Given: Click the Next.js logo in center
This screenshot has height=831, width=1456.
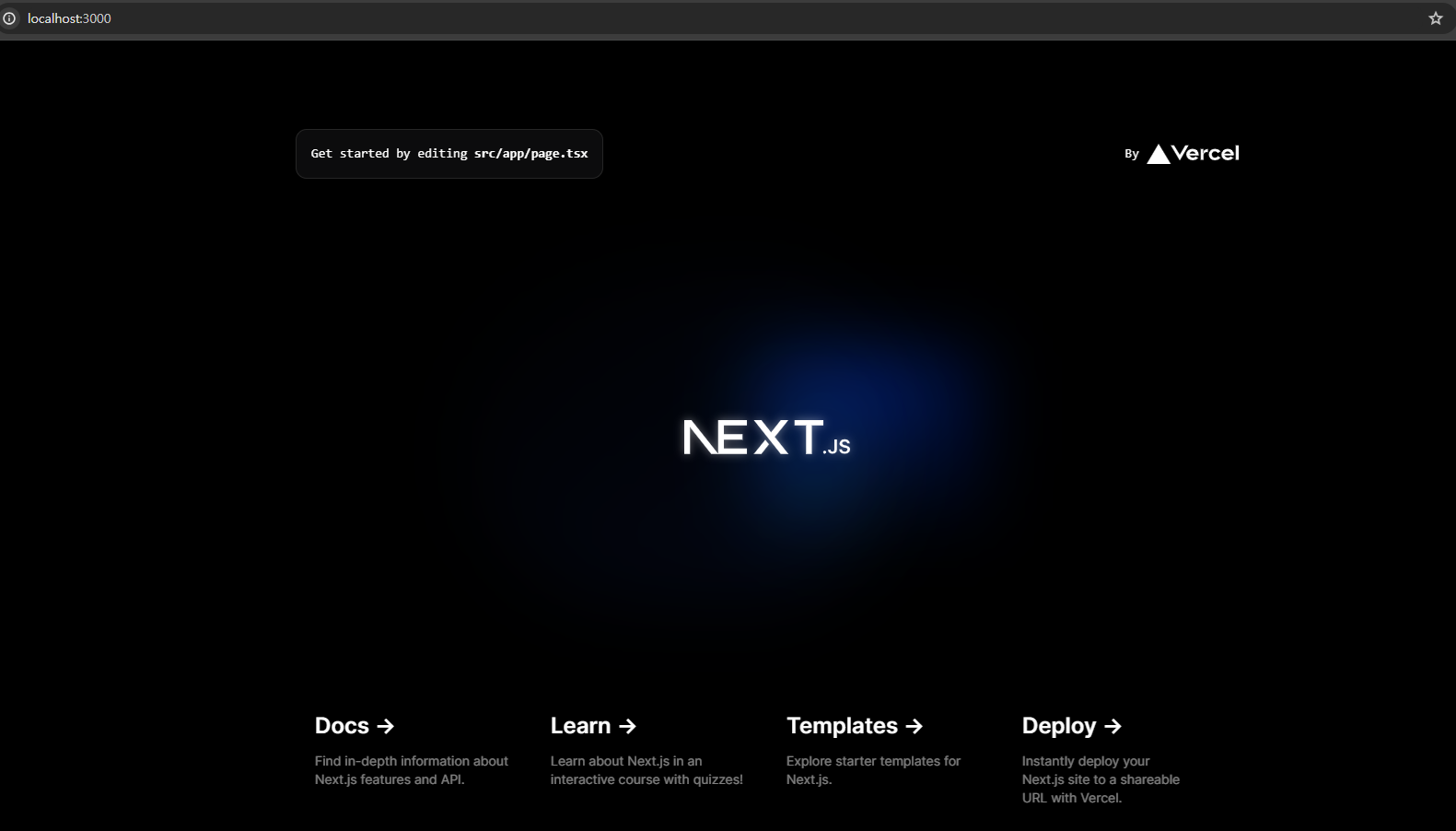Looking at the screenshot, I should point(766,438).
